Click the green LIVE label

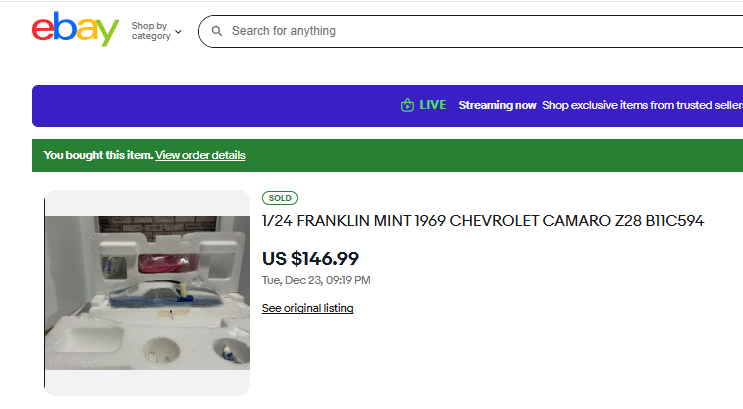click(433, 105)
